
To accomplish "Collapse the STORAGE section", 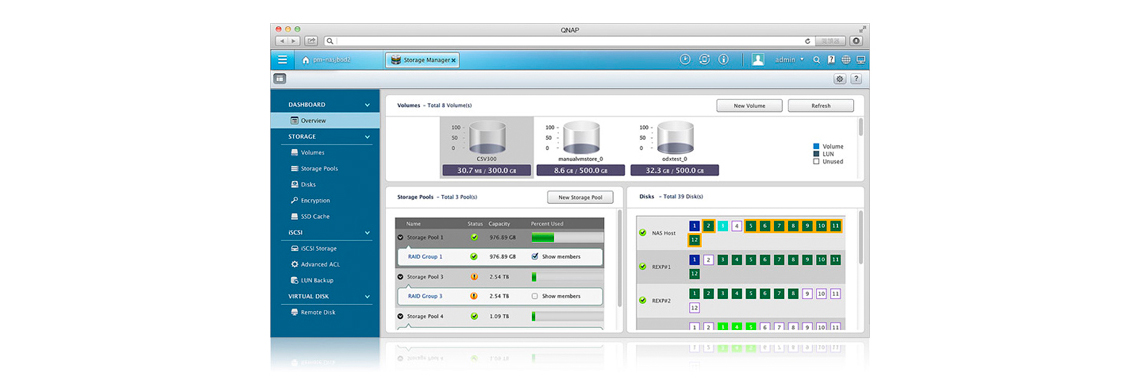I will click(367, 137).
